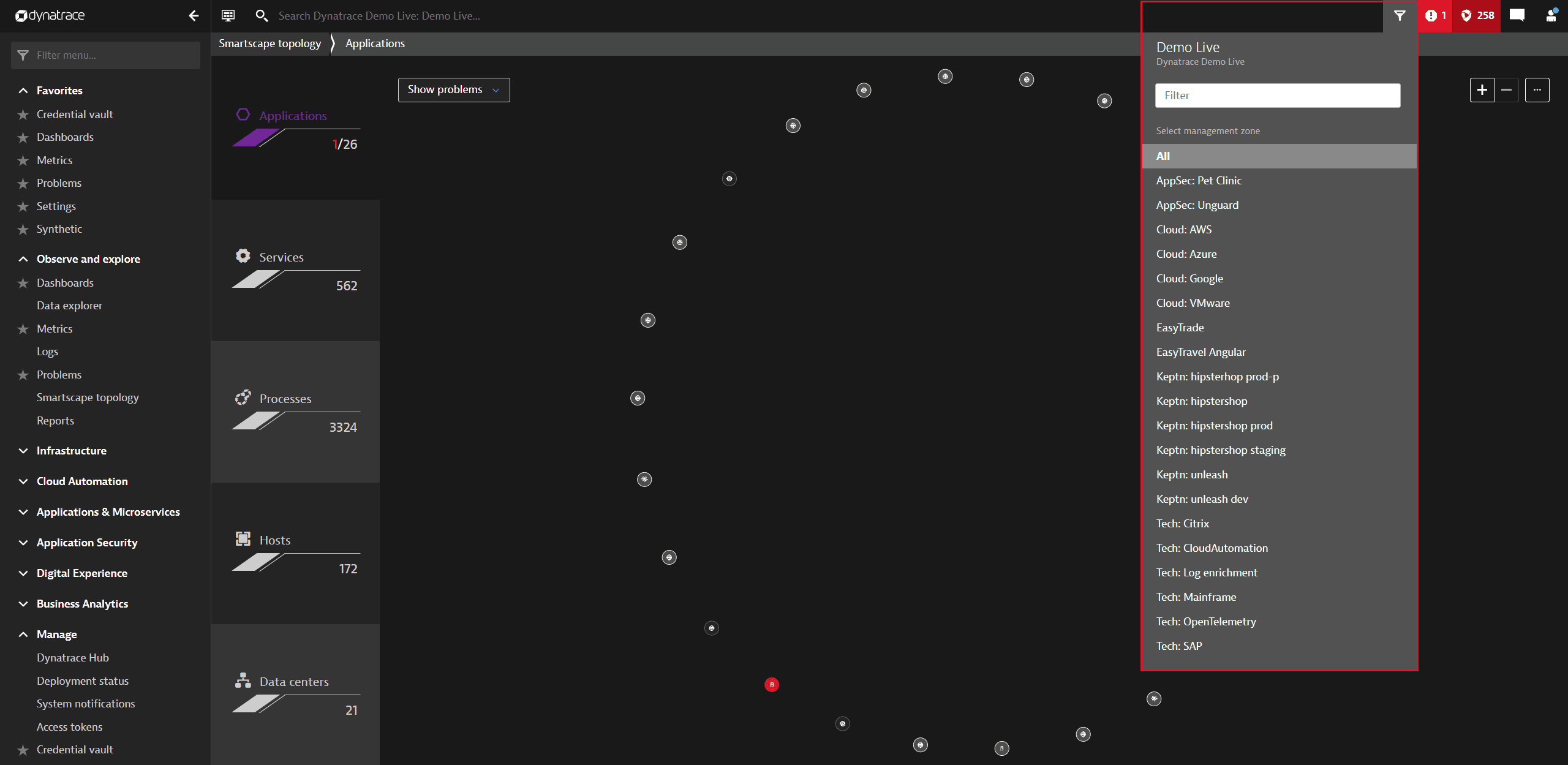Viewport: 1568px width, 765px height.
Task: Click the search magnifier icon
Action: pyautogui.click(x=262, y=16)
